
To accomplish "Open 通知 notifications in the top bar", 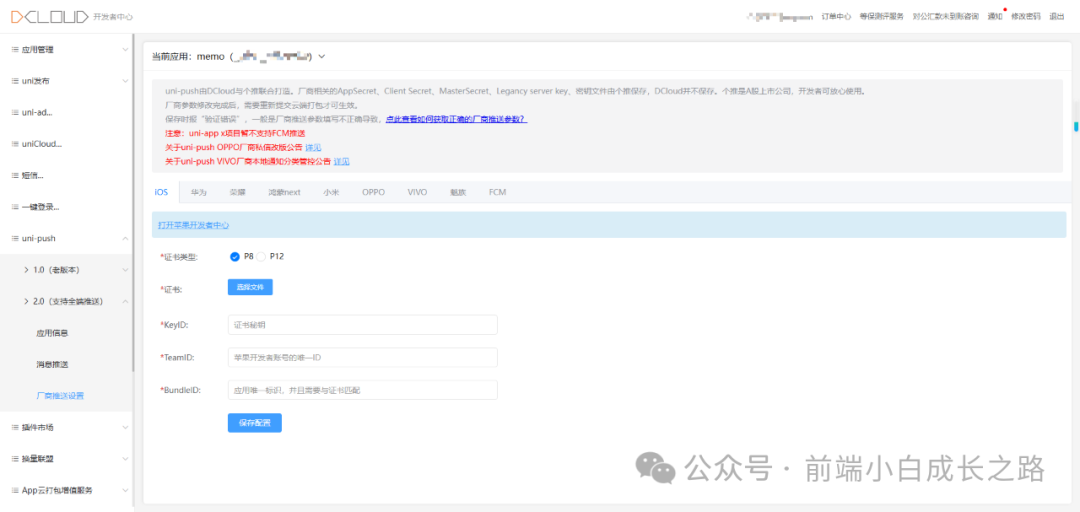I will (995, 17).
